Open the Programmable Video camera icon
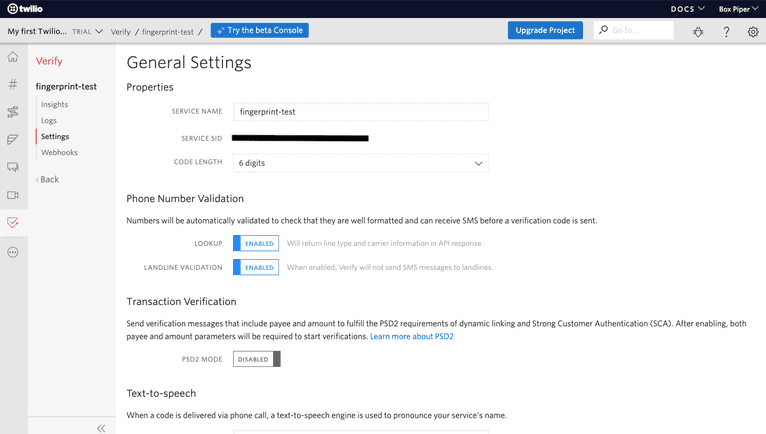Viewport: 766px width, 434px height. [x=13, y=195]
